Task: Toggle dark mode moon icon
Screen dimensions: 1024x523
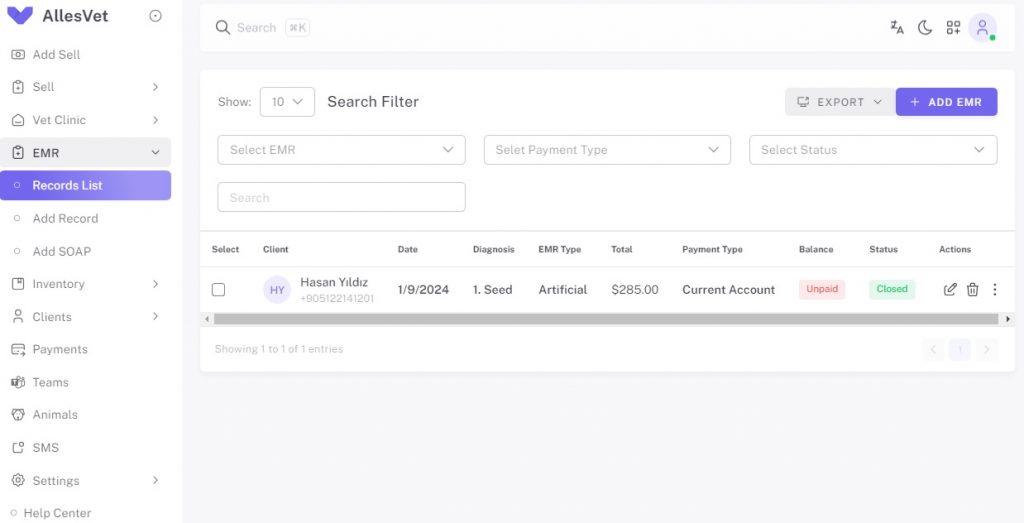Action: tap(925, 27)
